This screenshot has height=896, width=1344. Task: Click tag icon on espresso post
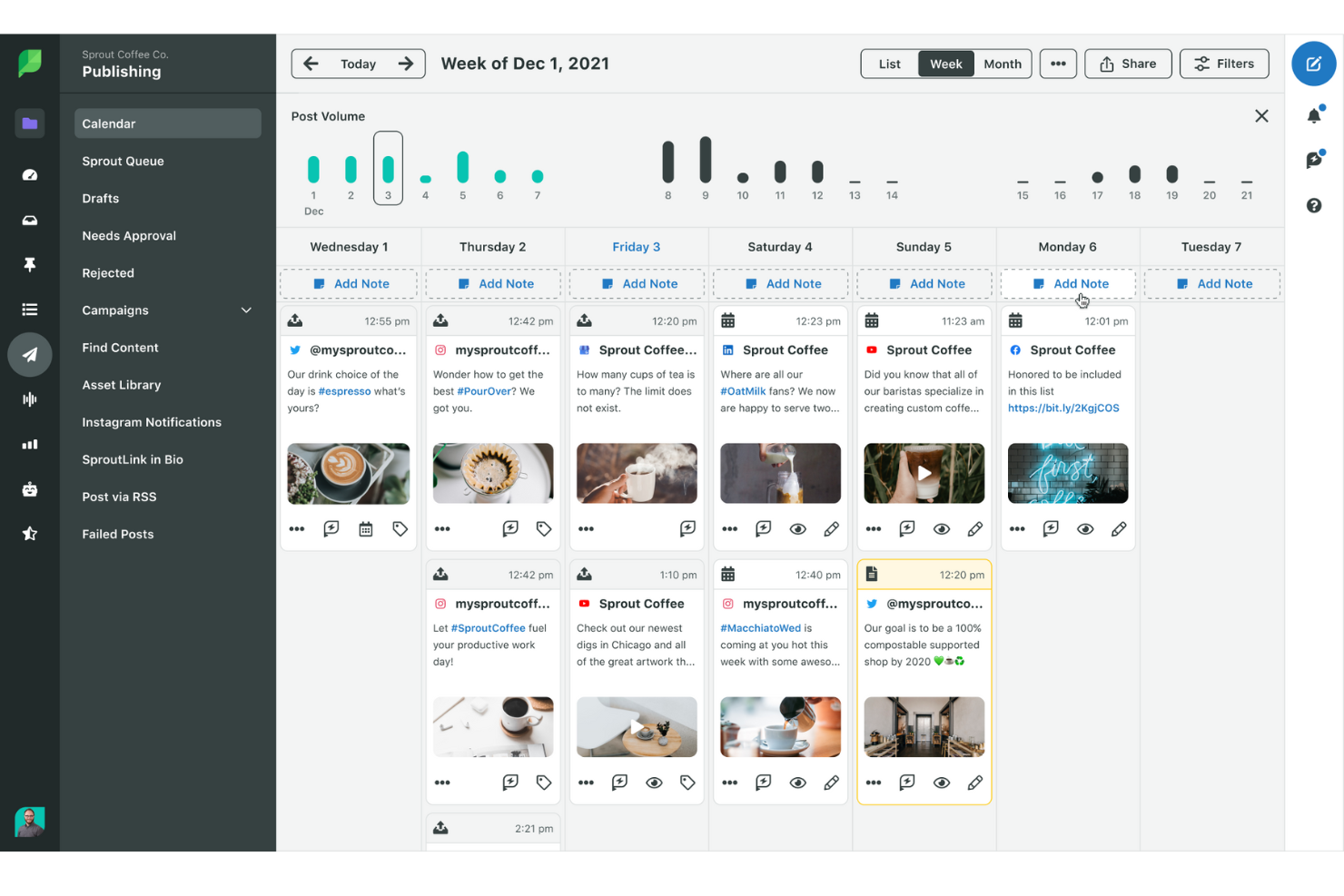400,528
